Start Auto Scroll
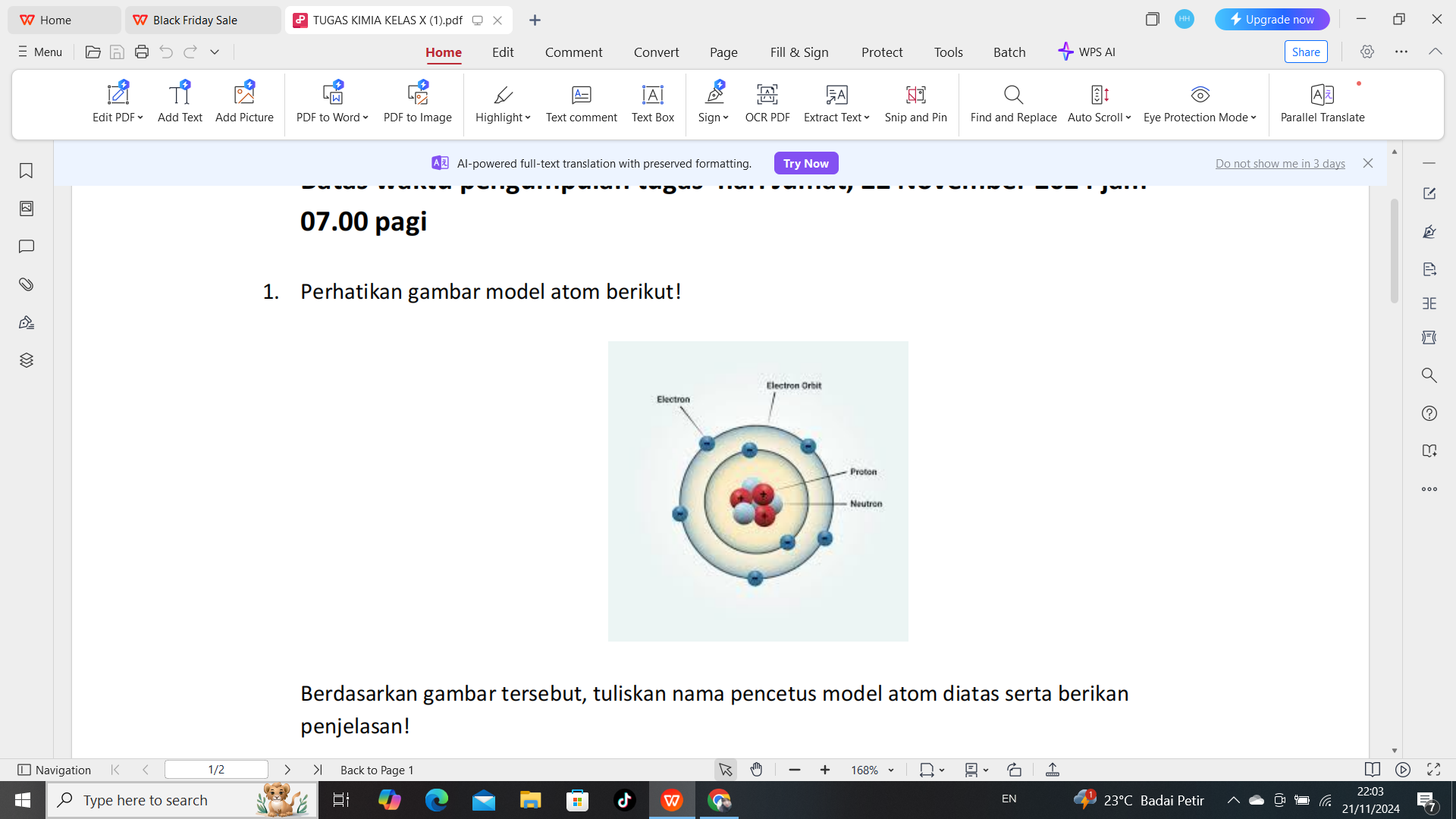 (x=1099, y=102)
